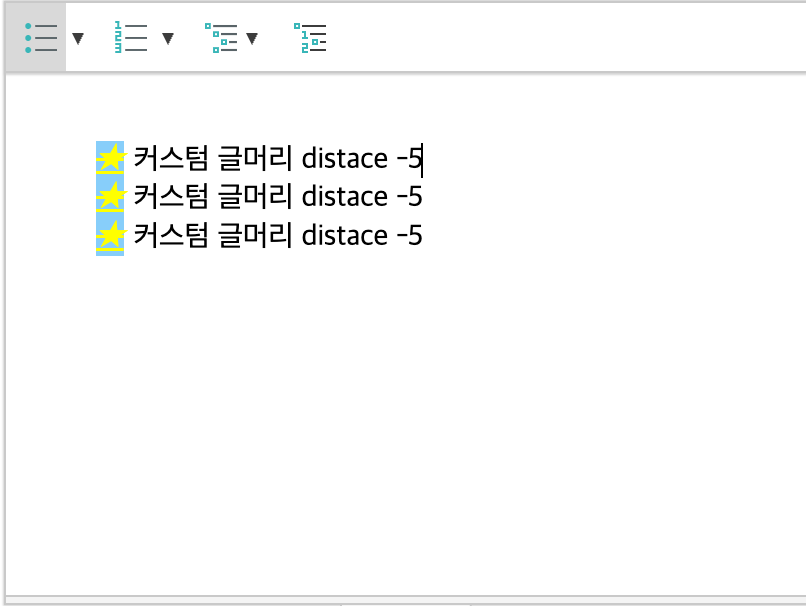
Task: Click the word "distace" in the second line
Action: click(344, 197)
